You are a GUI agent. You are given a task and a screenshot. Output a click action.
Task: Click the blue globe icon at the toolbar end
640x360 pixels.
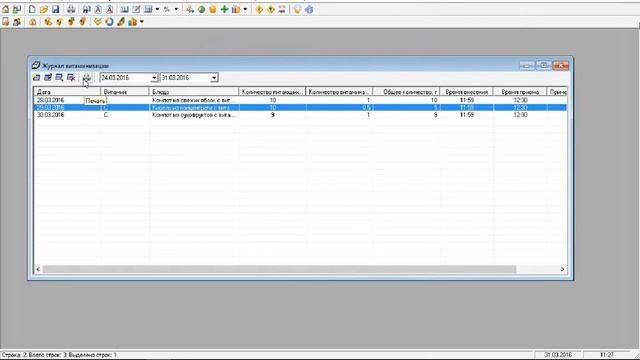coord(309,9)
